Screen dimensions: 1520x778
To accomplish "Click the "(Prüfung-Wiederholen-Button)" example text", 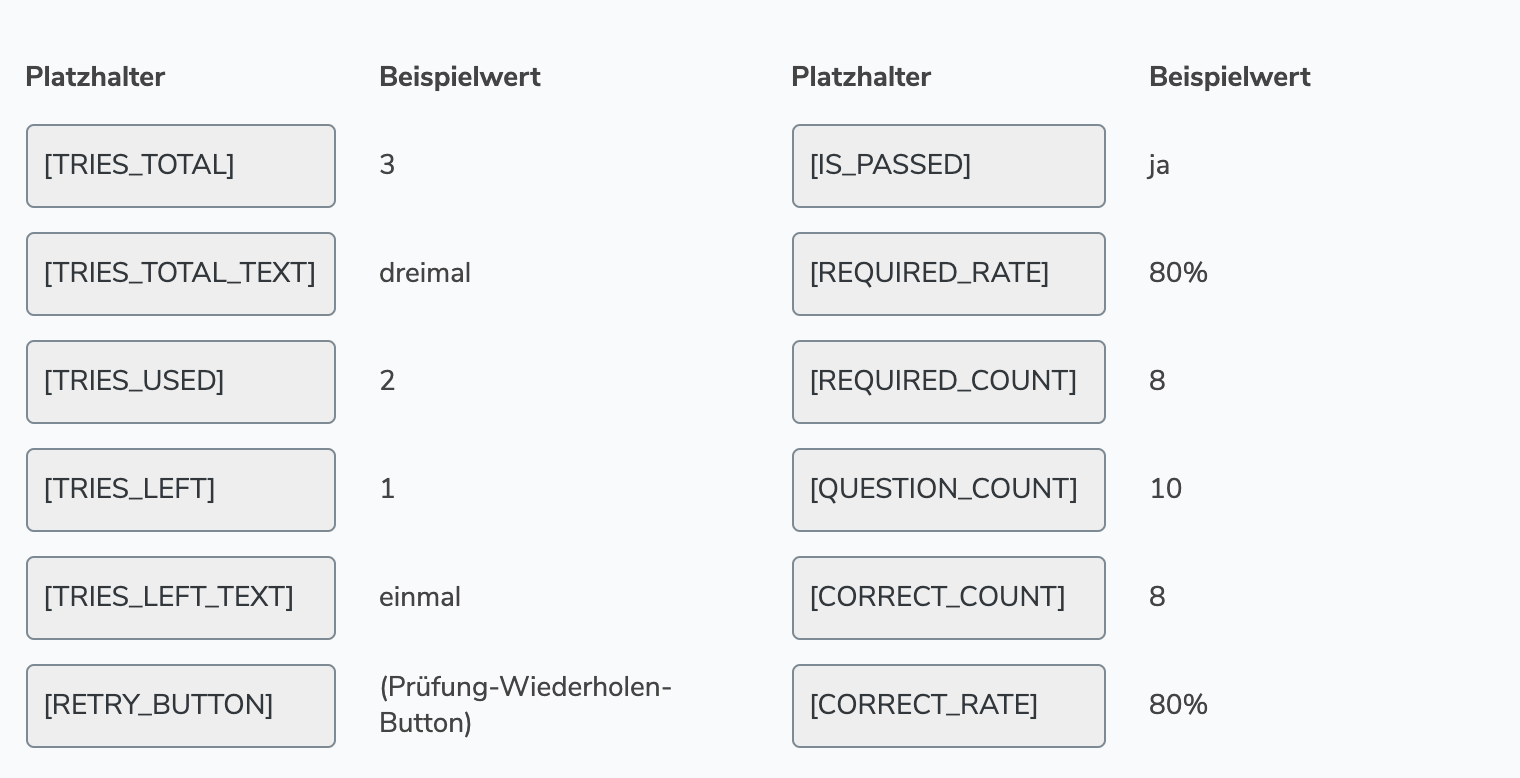I will (525, 705).
